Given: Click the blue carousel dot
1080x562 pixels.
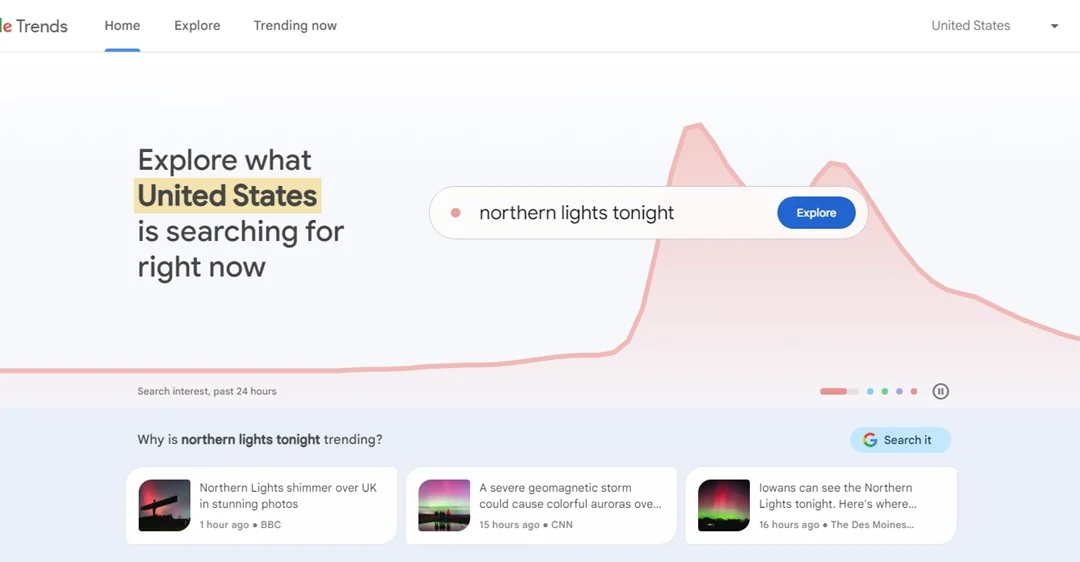Looking at the screenshot, I should pos(870,392).
